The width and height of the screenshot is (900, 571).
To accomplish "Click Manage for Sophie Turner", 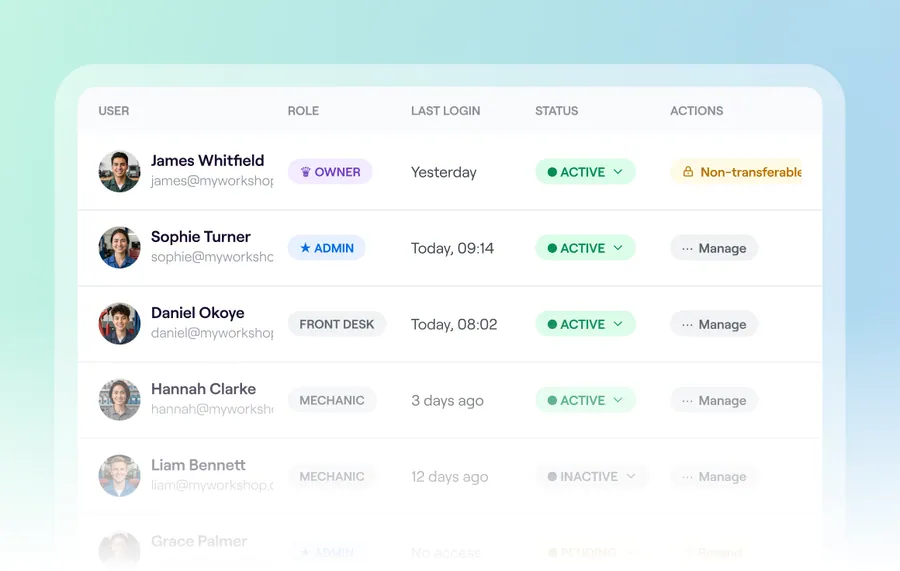I will [x=714, y=248].
